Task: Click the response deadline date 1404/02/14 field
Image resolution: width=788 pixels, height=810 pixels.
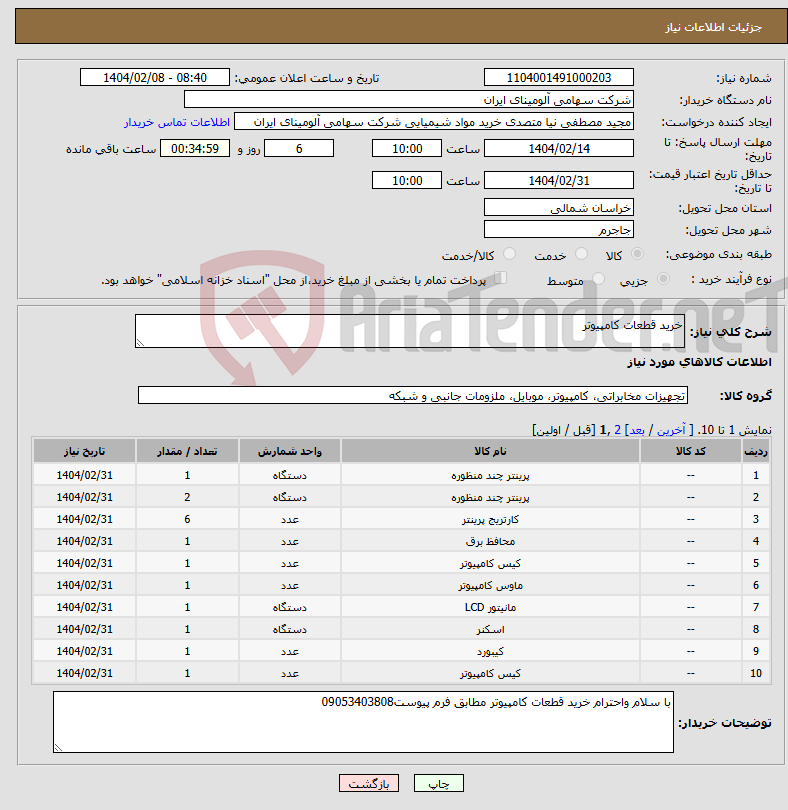Action: pos(559,149)
